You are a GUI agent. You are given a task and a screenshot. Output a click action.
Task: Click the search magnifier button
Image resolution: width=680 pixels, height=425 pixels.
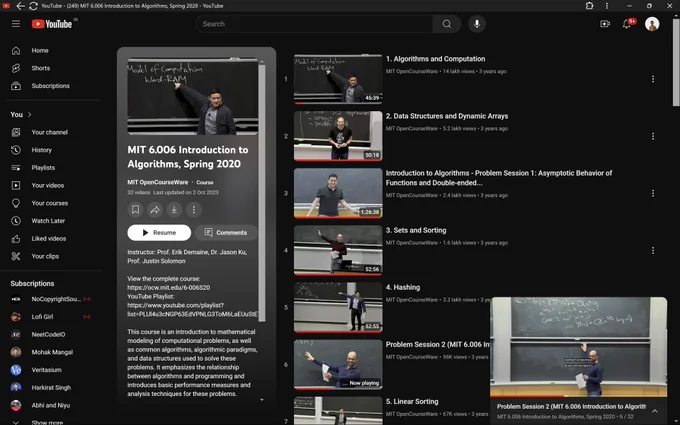(446, 24)
